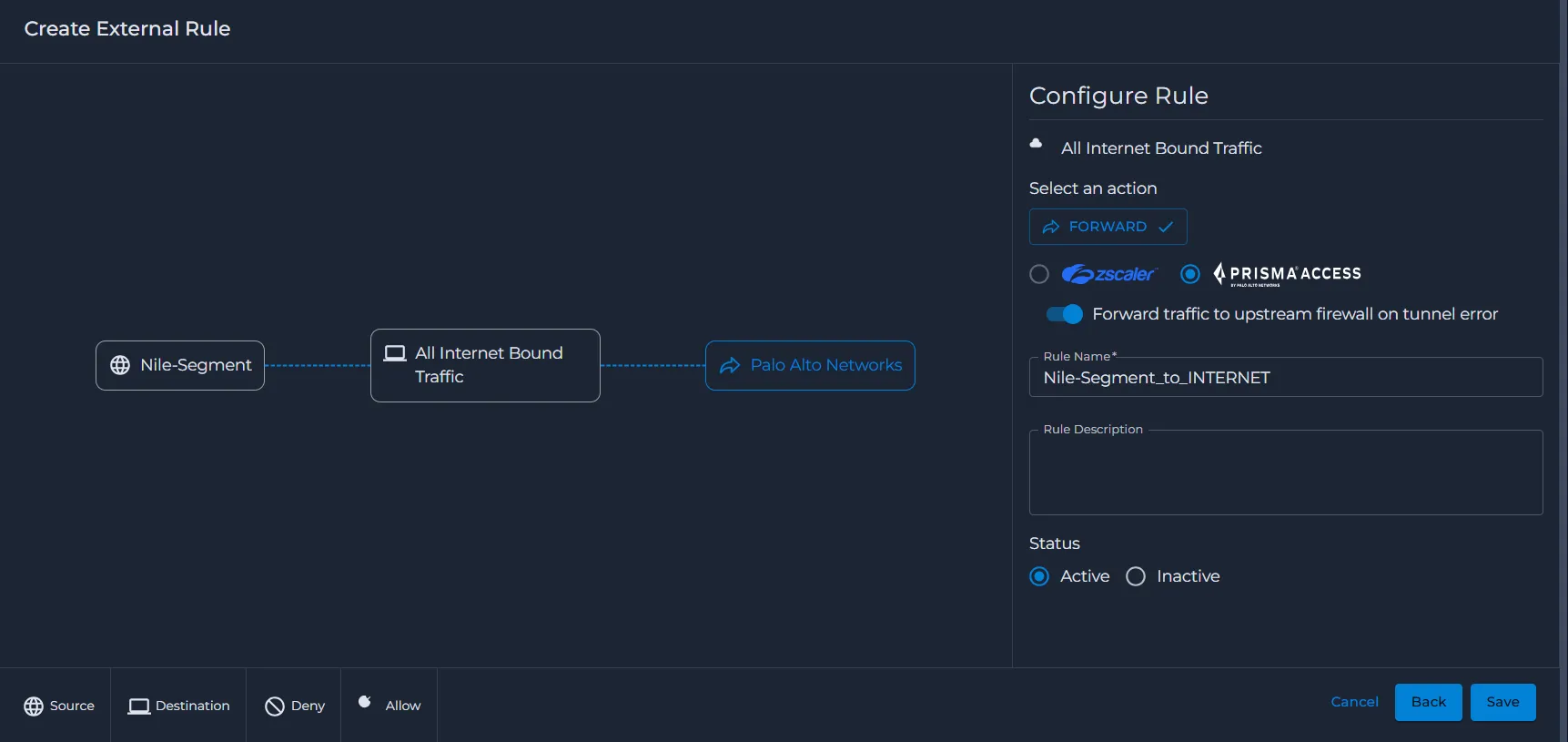The image size is (1568, 742).
Task: Click the checkmark on the FORWARD action
Action: tap(1166, 227)
